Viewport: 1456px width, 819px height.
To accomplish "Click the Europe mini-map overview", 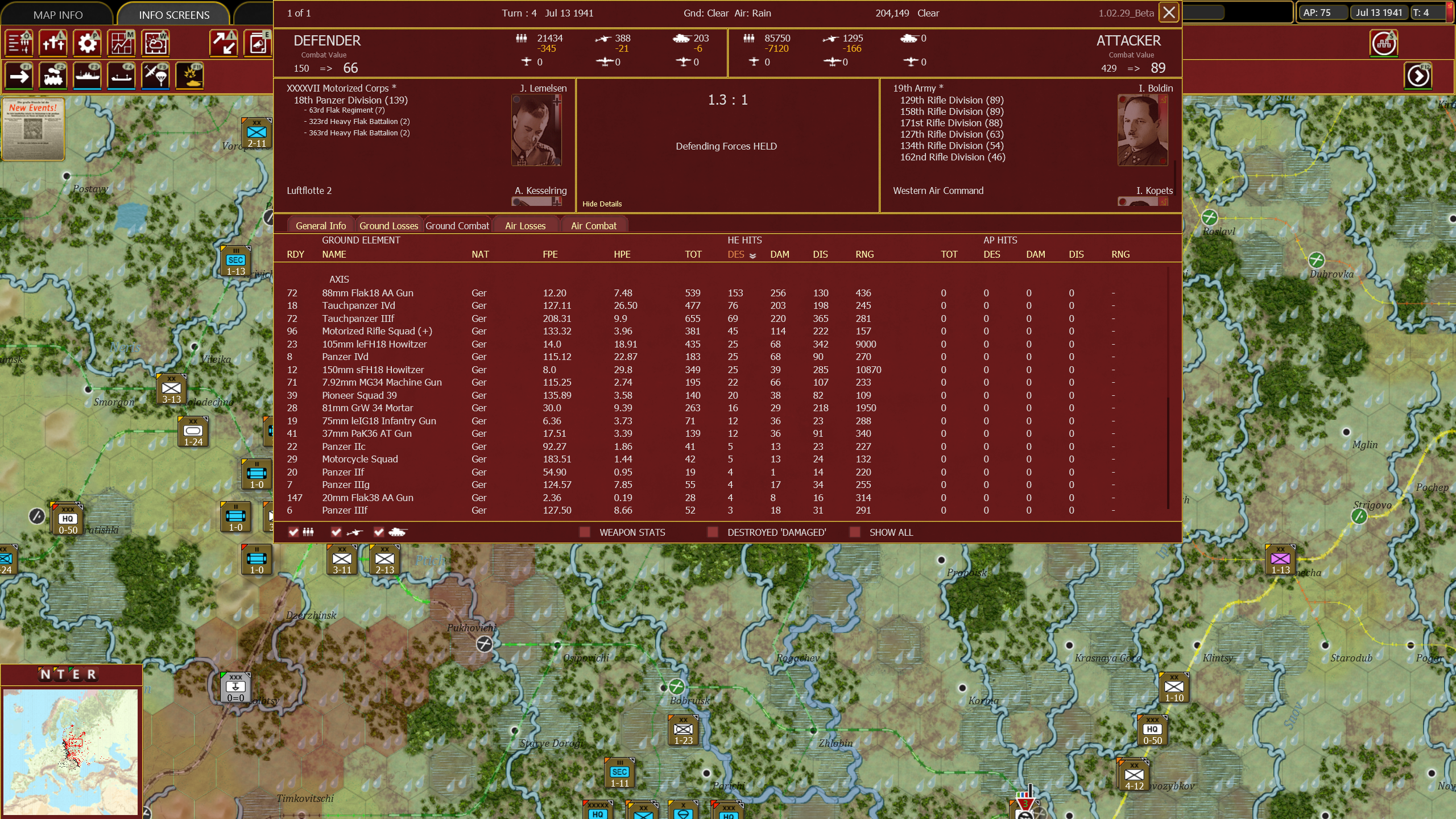I will click(70, 751).
